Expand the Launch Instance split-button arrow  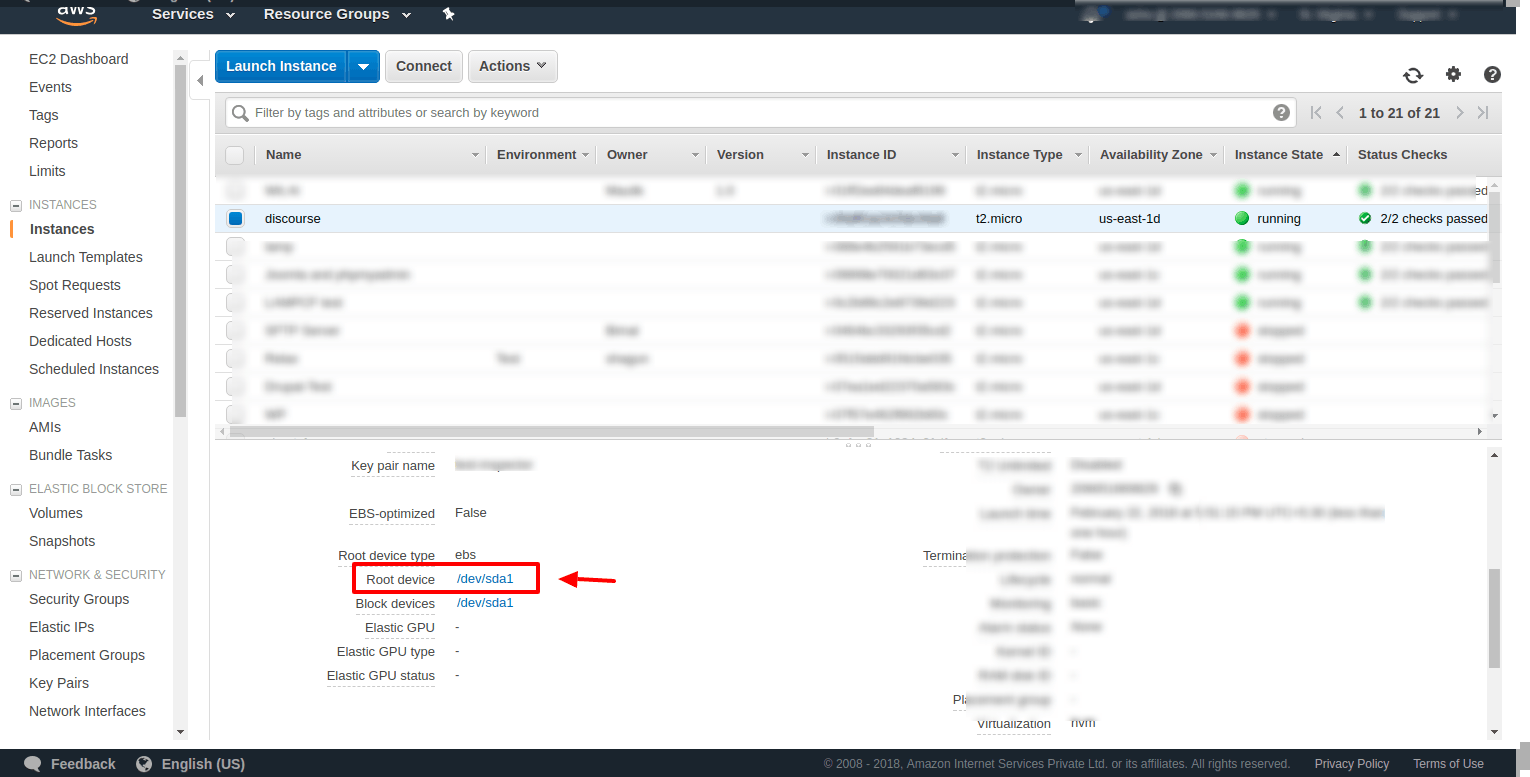364,66
